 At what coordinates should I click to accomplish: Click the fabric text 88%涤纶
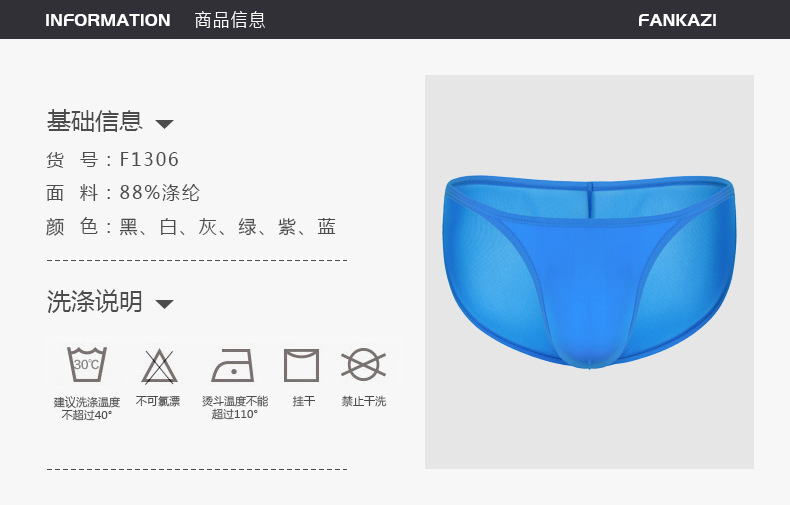160,193
